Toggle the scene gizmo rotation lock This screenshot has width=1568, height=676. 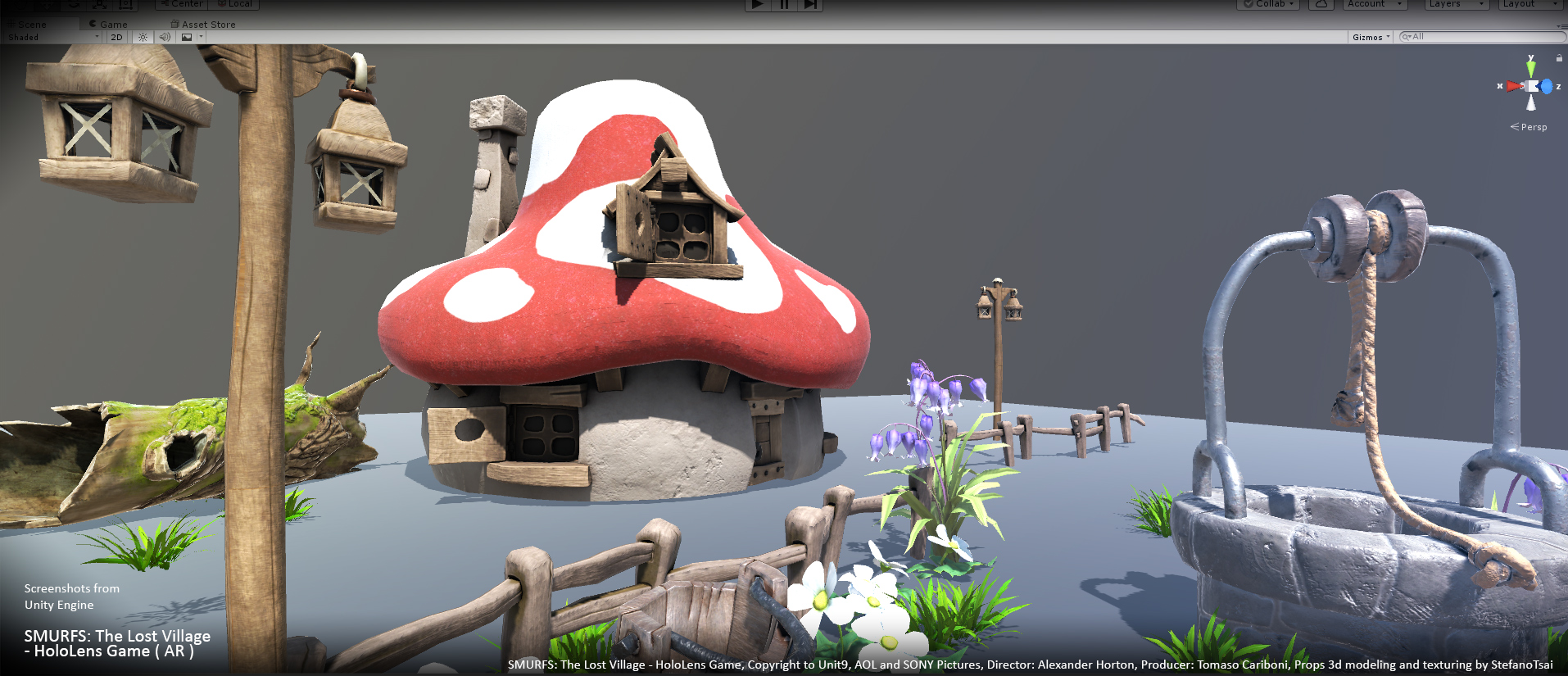pyautogui.click(x=1559, y=58)
